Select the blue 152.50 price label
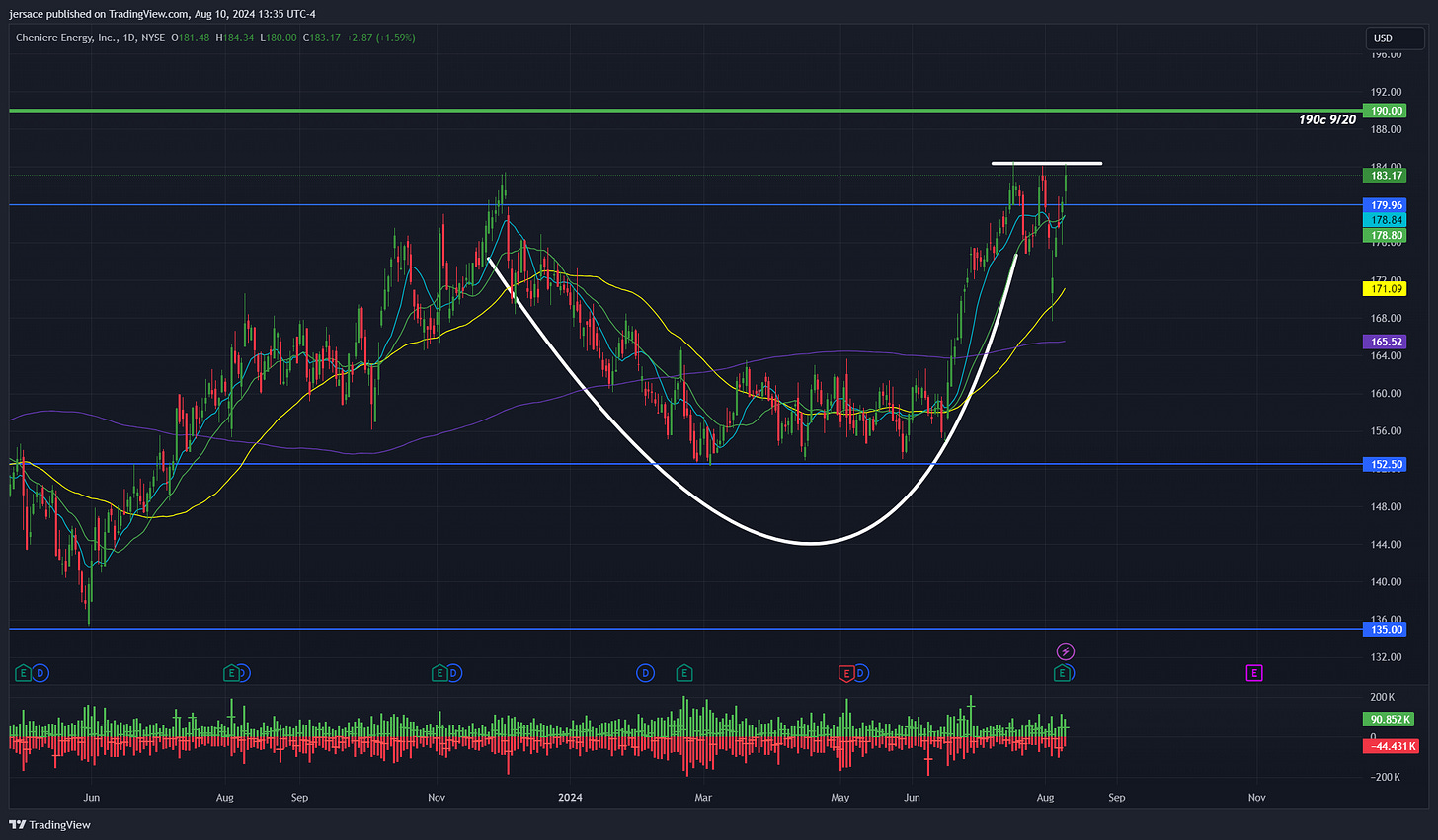This screenshot has height=840, width=1438. tap(1386, 464)
